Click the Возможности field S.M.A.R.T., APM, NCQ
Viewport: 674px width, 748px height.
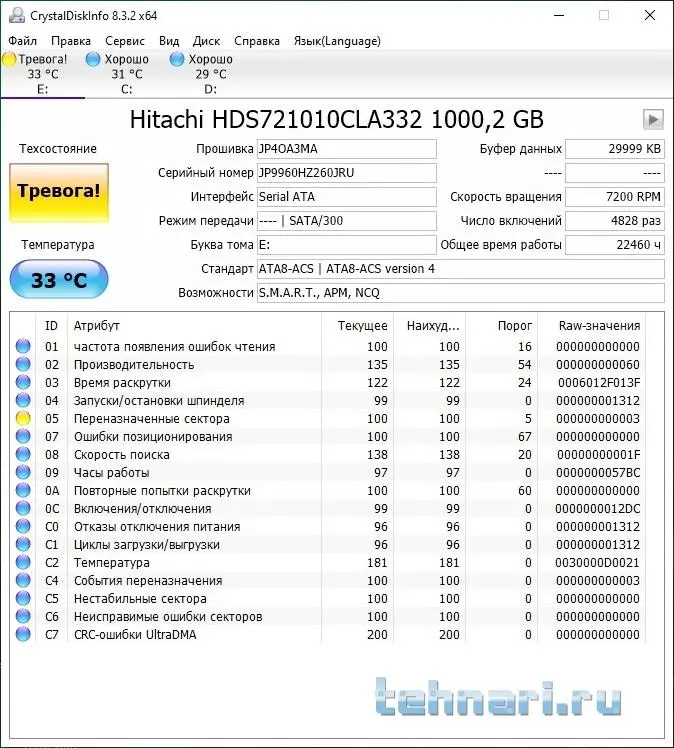pyautogui.click(x=461, y=293)
